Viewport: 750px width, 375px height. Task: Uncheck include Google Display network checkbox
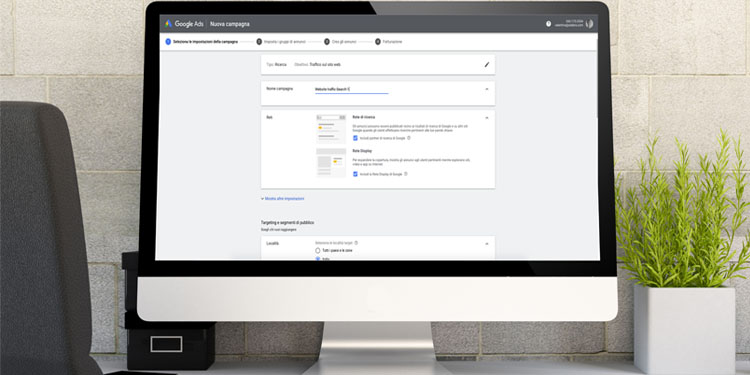[355, 174]
